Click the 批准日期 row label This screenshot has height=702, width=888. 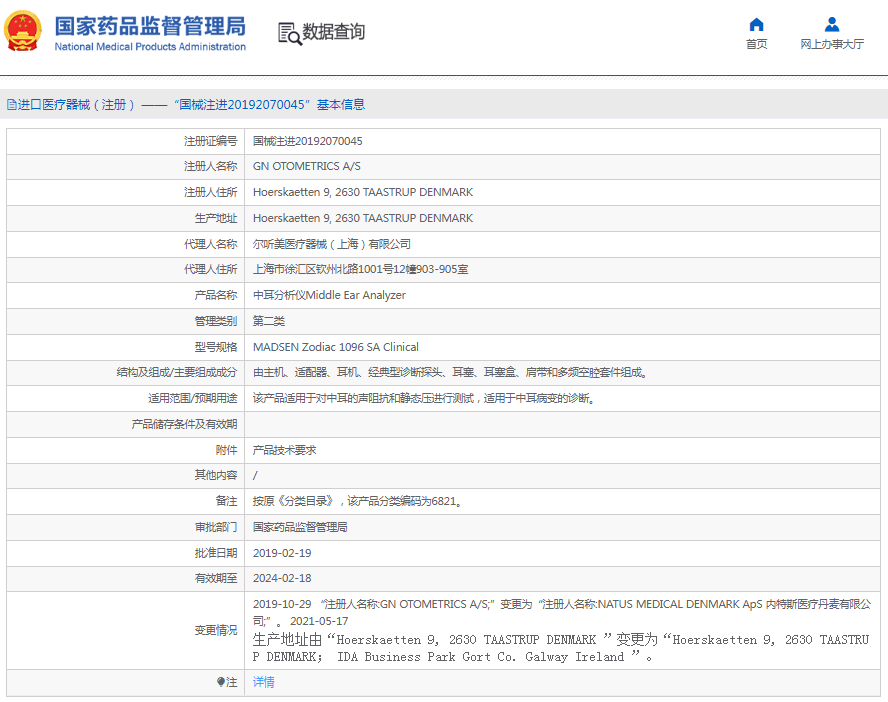click(216, 553)
